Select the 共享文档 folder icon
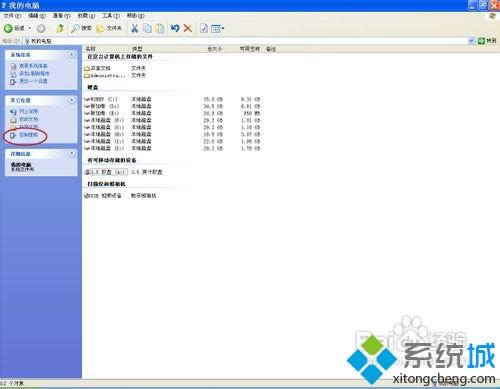Viewport: 500px width, 389px height. pos(87,68)
